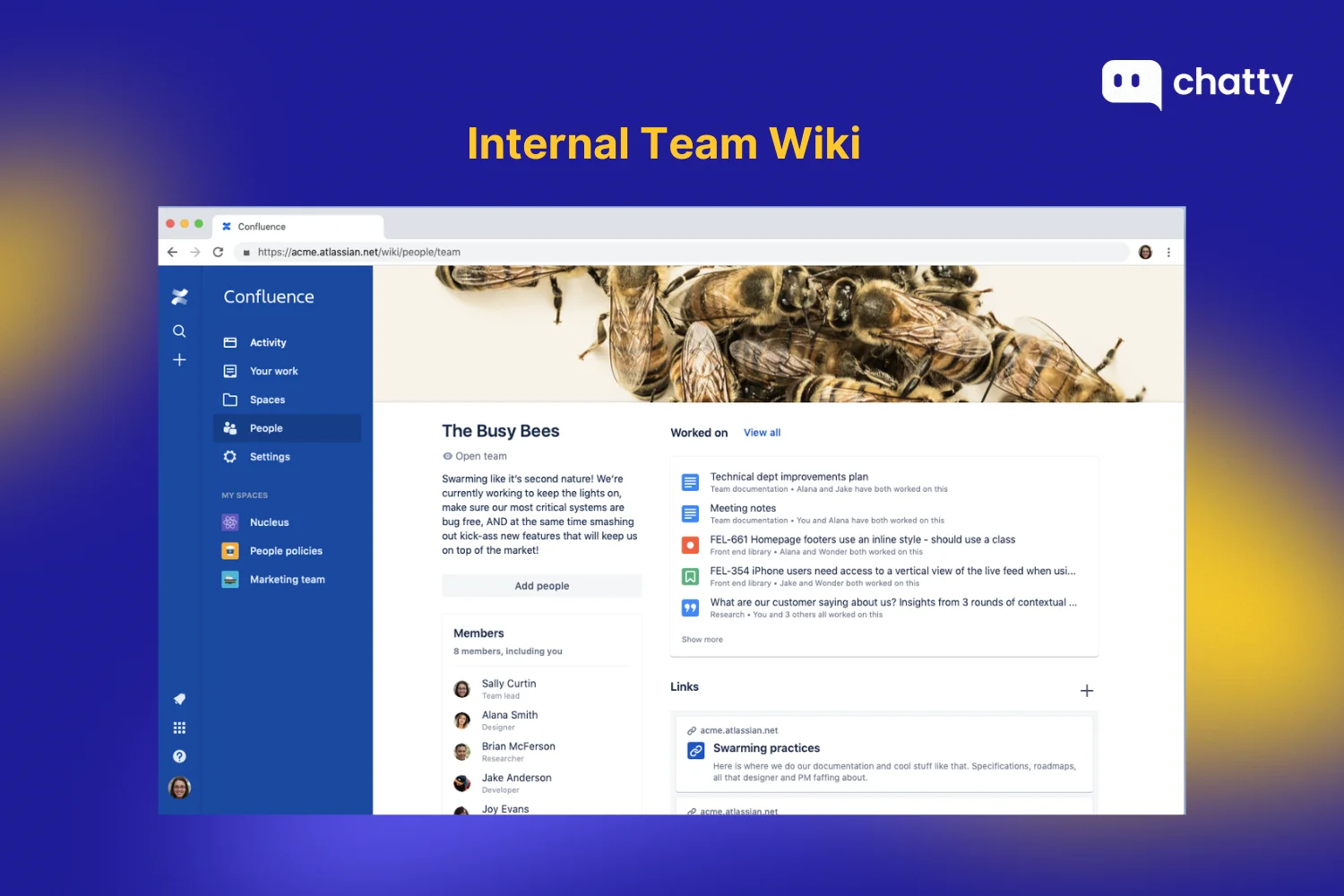Open browser three-dot menu

pyautogui.click(x=1168, y=253)
